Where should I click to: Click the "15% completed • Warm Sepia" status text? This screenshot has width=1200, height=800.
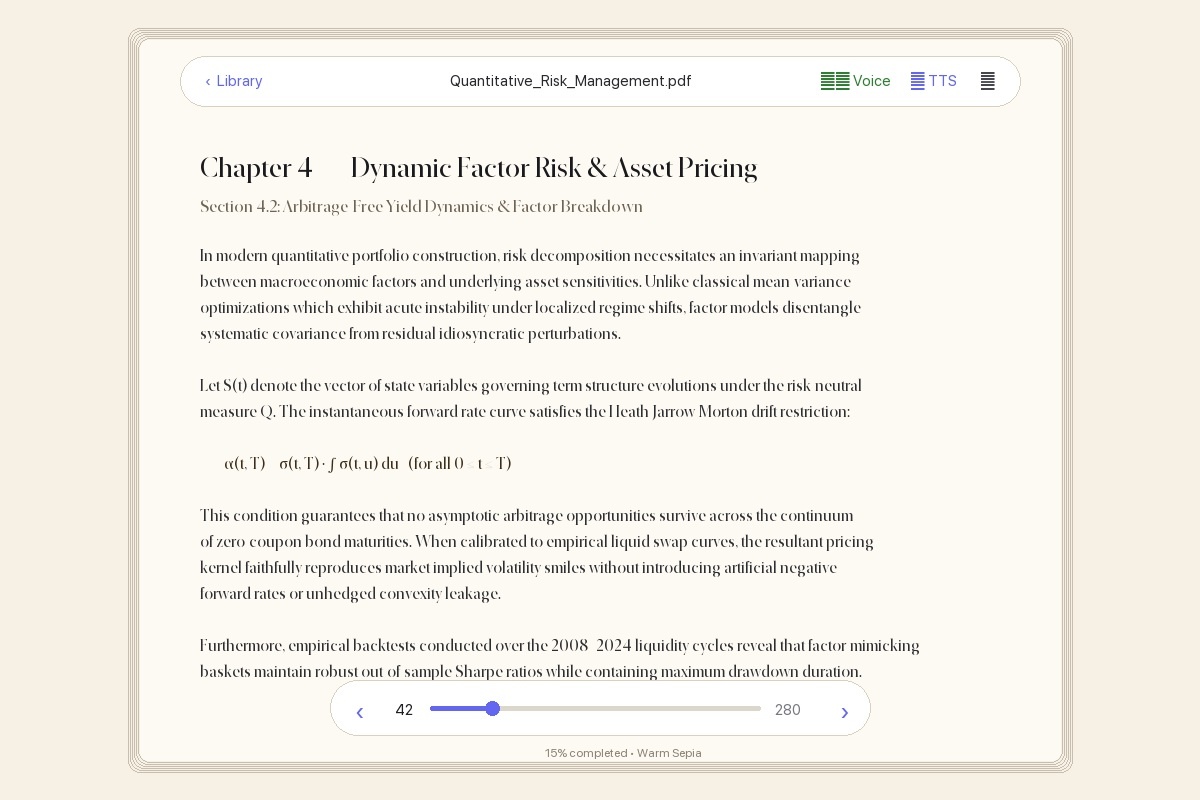(623, 753)
